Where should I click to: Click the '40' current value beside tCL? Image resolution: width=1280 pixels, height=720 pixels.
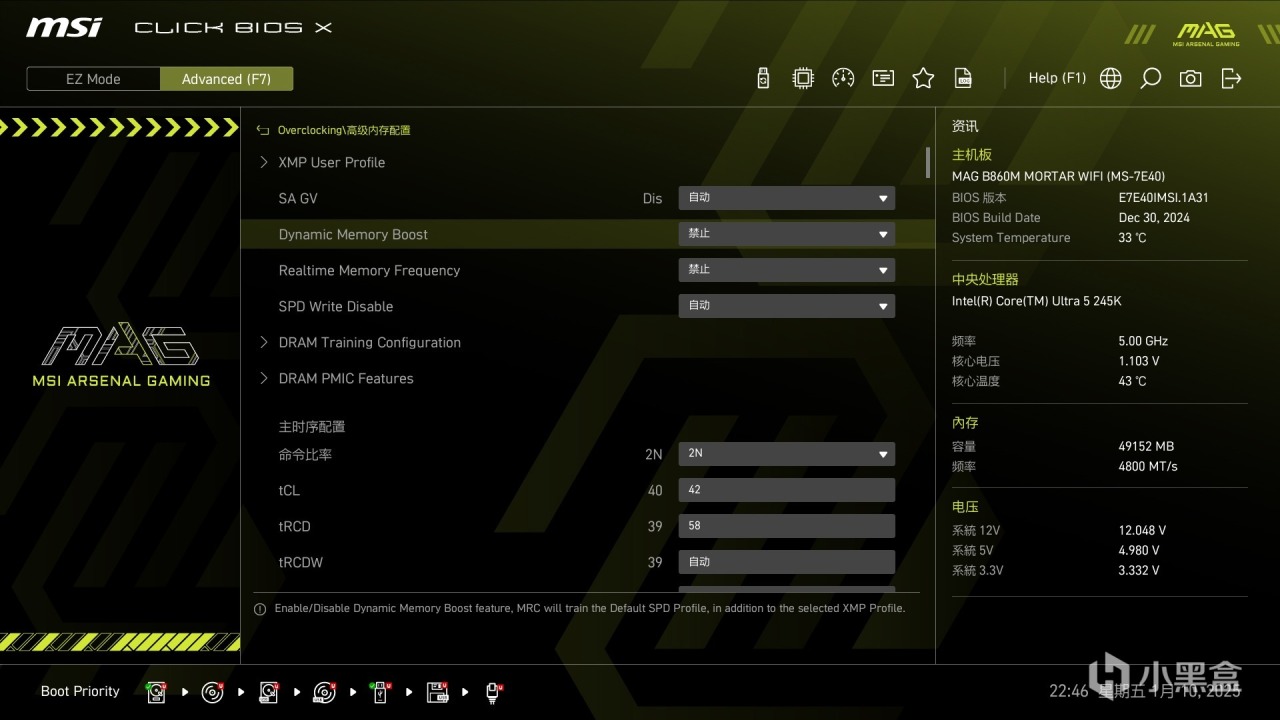pos(655,491)
